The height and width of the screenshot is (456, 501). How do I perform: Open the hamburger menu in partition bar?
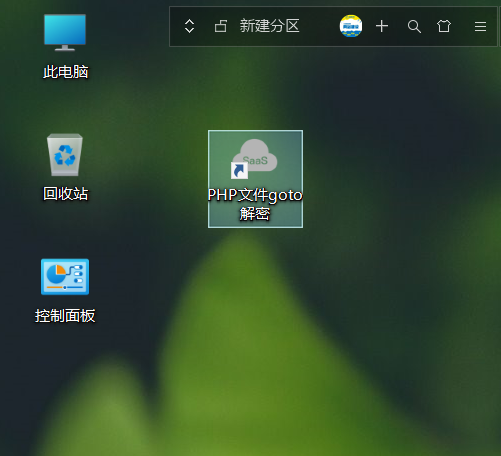pyautogui.click(x=480, y=26)
